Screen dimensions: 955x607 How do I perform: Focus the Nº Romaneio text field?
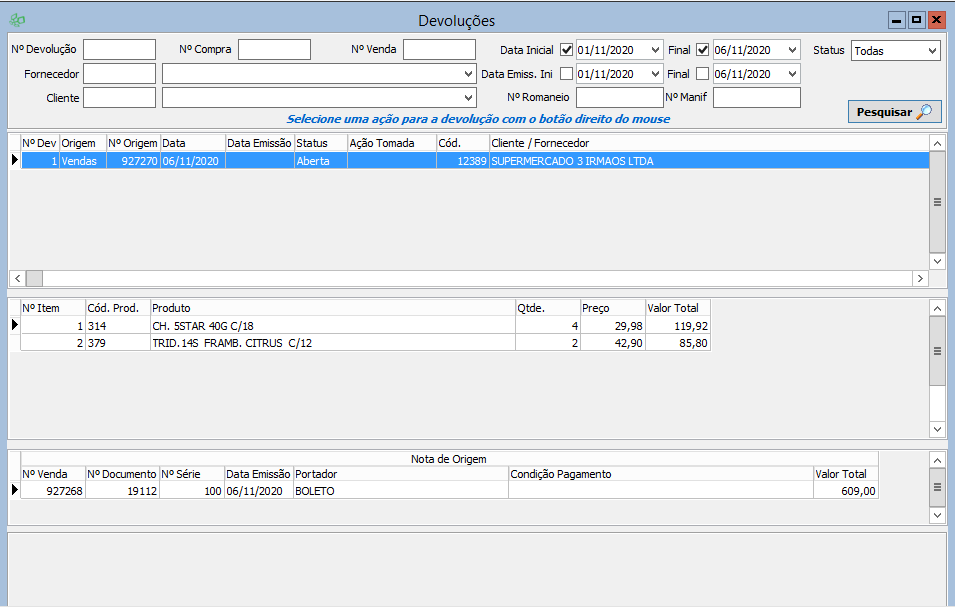click(x=619, y=98)
